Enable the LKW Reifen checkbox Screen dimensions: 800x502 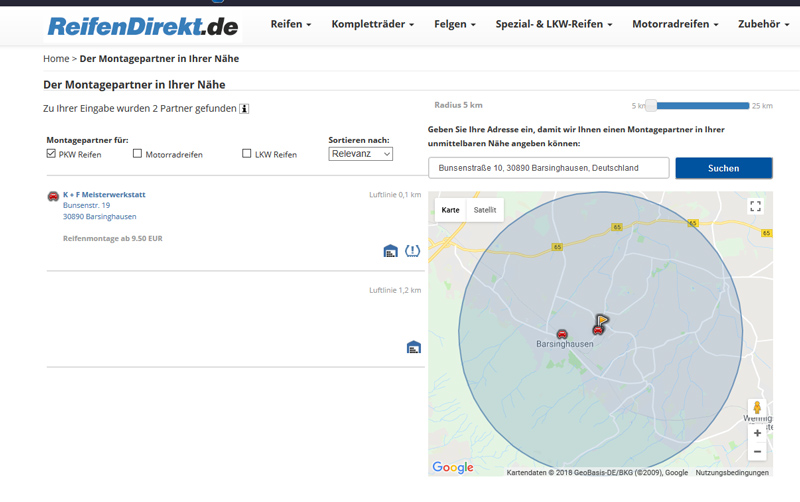pos(246,154)
